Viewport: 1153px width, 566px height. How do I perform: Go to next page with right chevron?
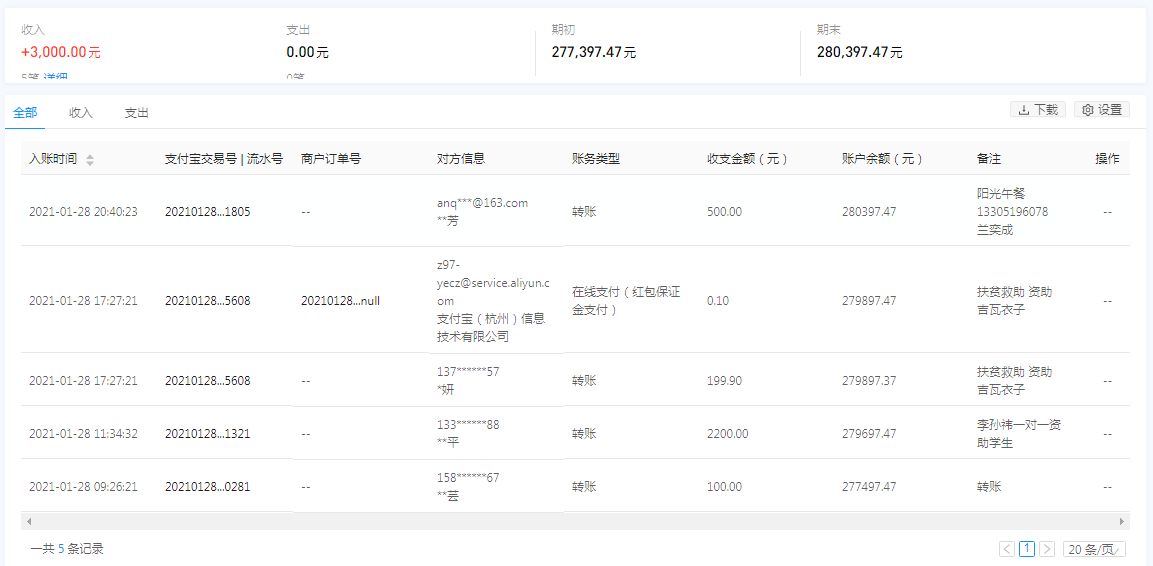[1047, 549]
